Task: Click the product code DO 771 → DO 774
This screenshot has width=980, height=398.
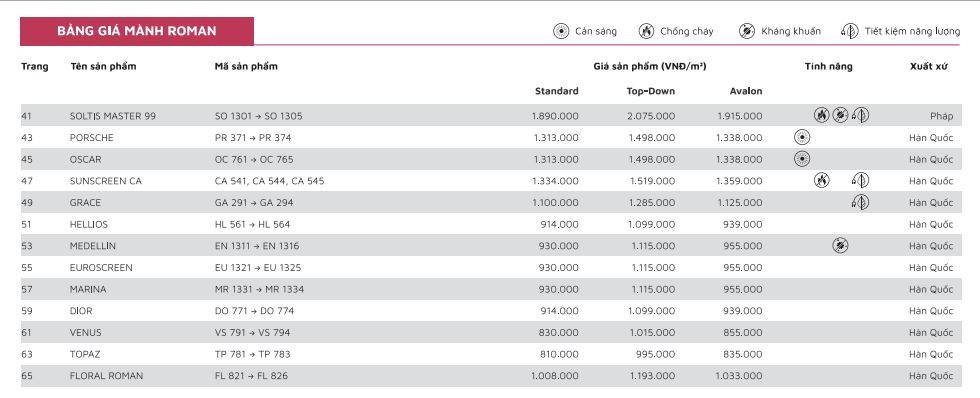Action: point(254,311)
